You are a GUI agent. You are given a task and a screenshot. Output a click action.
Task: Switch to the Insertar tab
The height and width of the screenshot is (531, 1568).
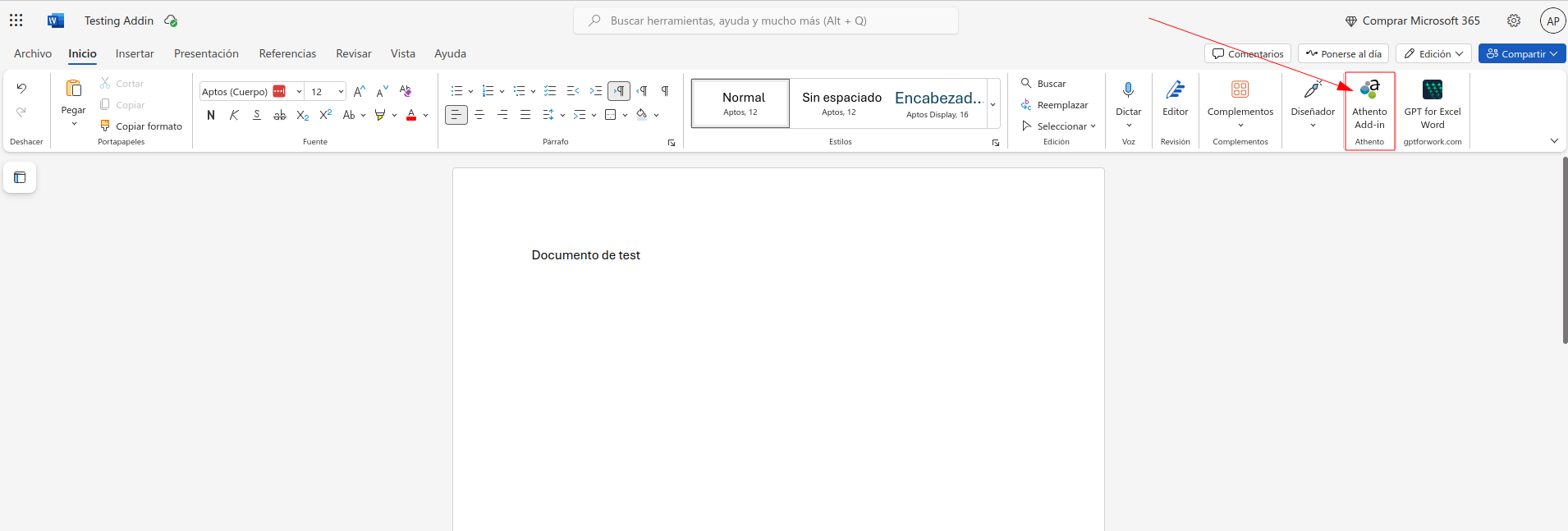(135, 54)
